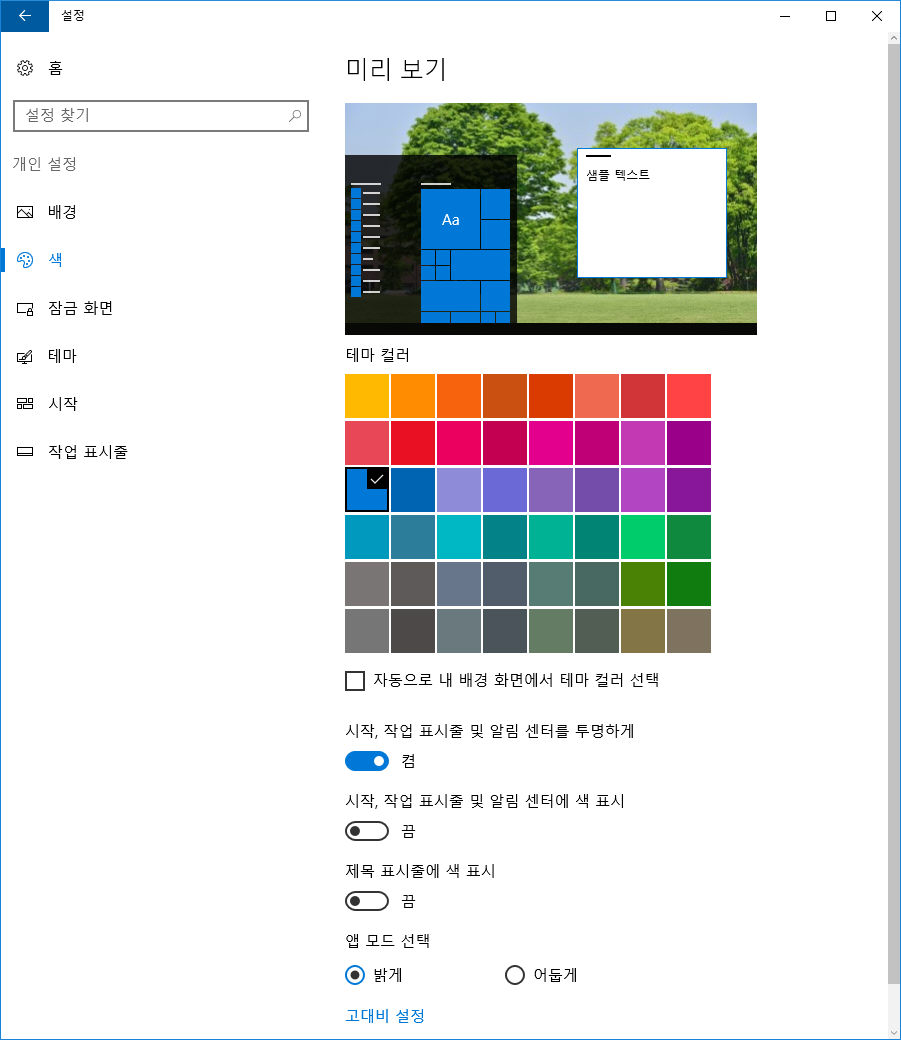Select the 어둡게 app mode radio

(515, 975)
